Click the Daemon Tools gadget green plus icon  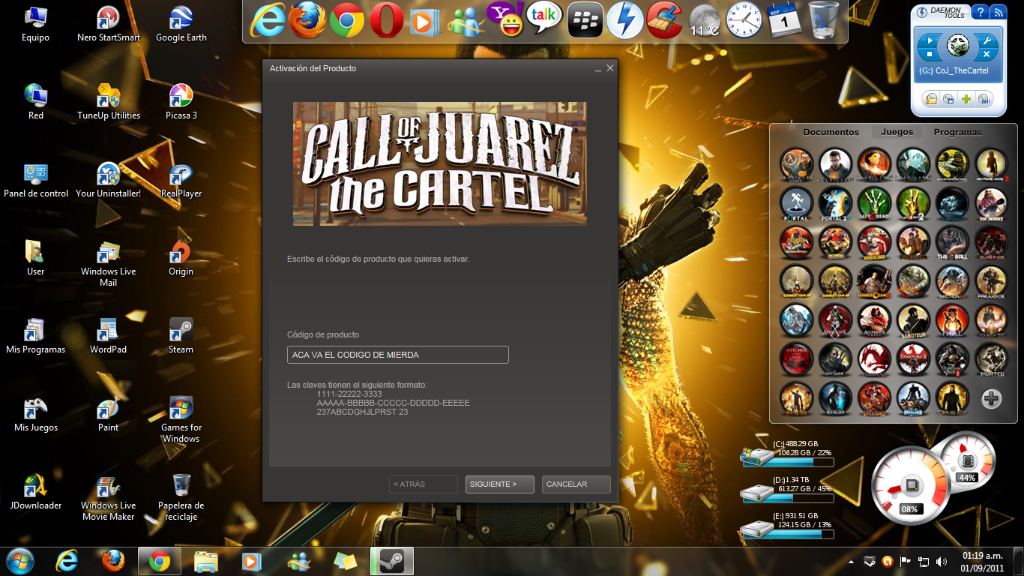[x=967, y=99]
